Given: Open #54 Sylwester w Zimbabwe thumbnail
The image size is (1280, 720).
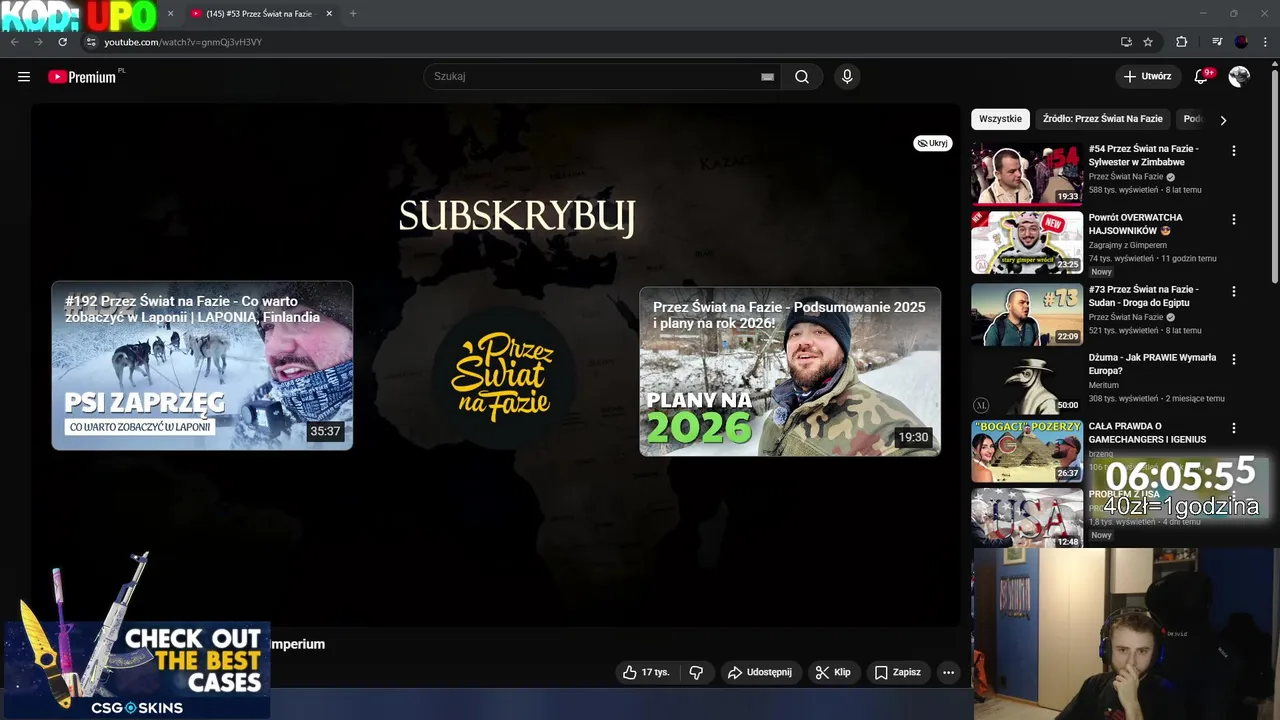Looking at the screenshot, I should (1027, 174).
